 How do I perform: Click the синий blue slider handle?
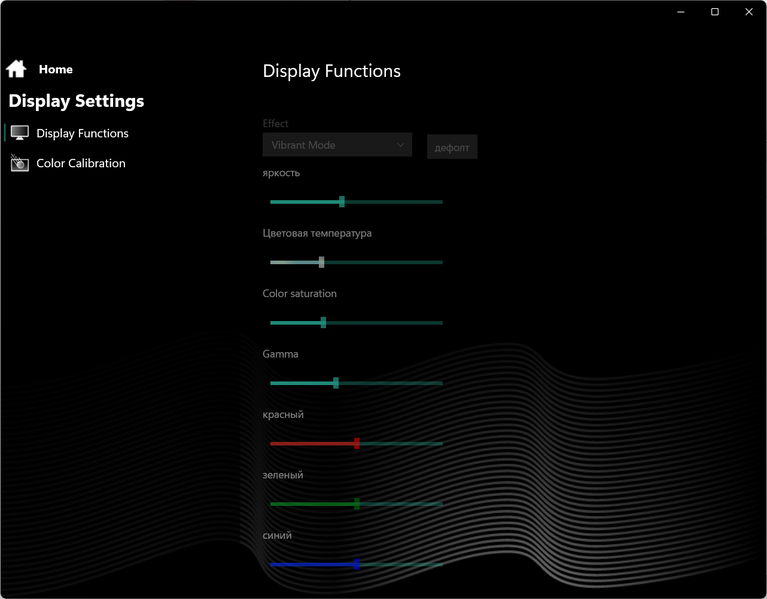click(x=357, y=564)
